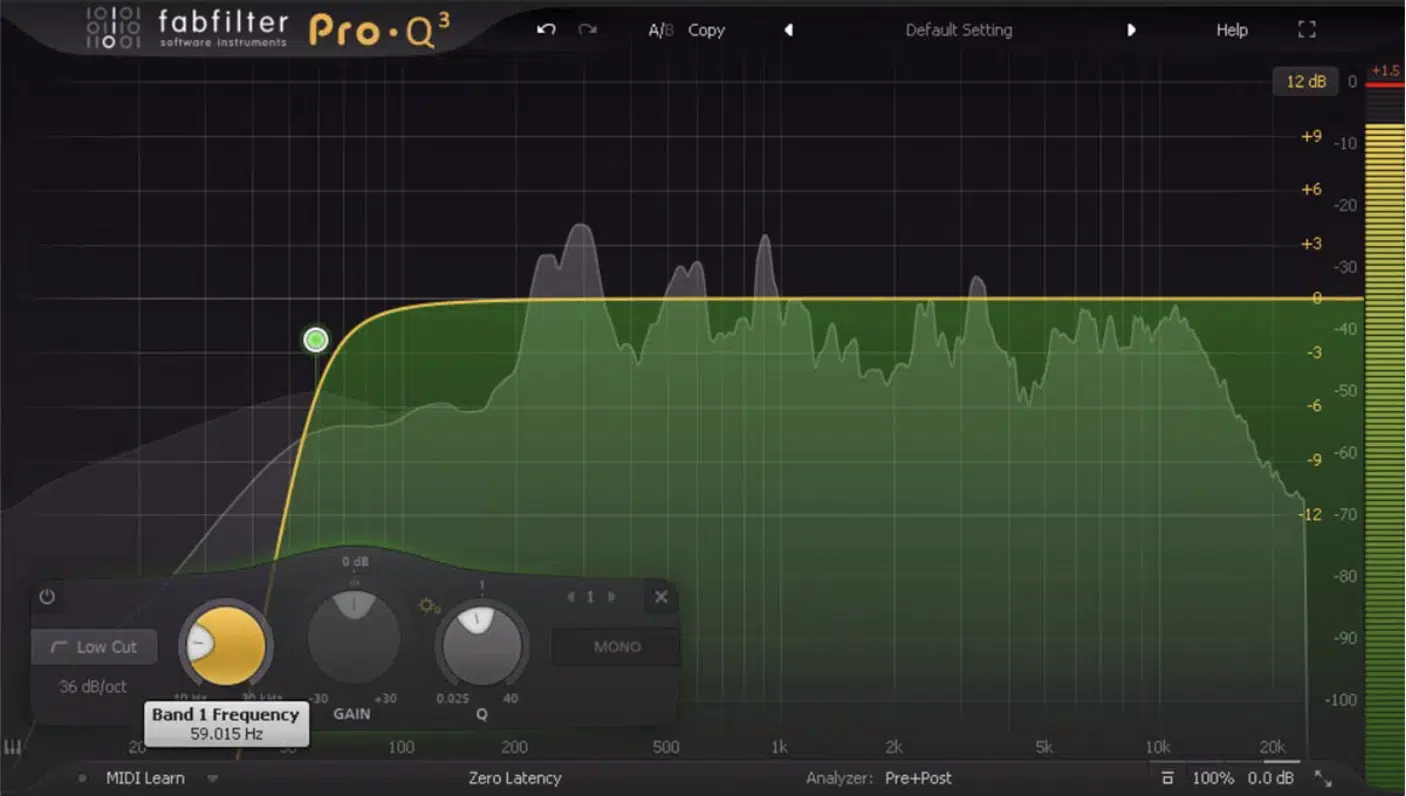This screenshot has width=1406, height=796.
Task: Click the Q knob
Action: click(x=481, y=646)
